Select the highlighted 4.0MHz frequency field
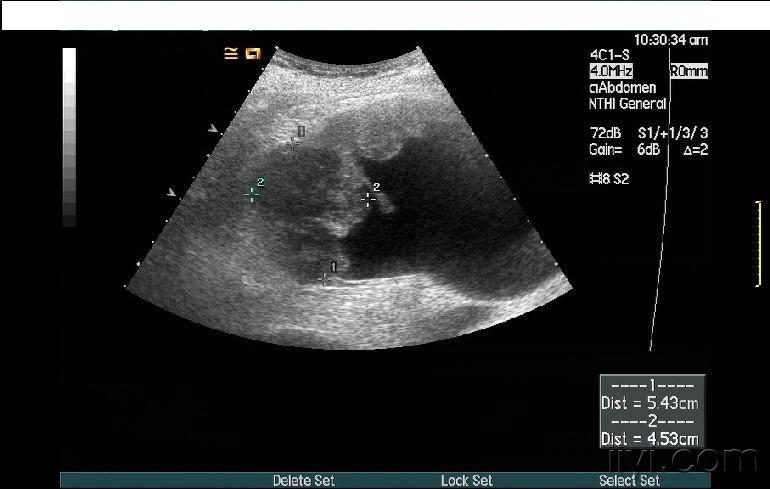The width and height of the screenshot is (770, 489). coord(611,72)
